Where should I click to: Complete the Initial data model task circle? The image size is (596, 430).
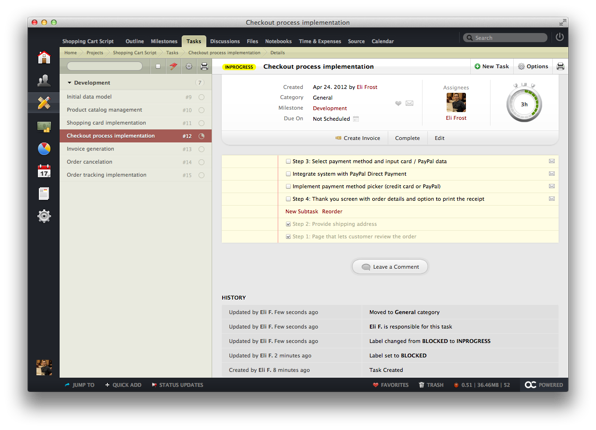click(201, 97)
